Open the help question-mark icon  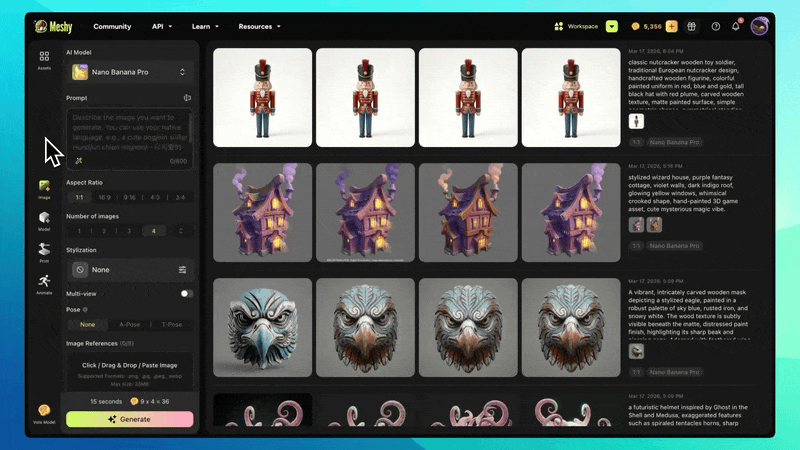716,27
